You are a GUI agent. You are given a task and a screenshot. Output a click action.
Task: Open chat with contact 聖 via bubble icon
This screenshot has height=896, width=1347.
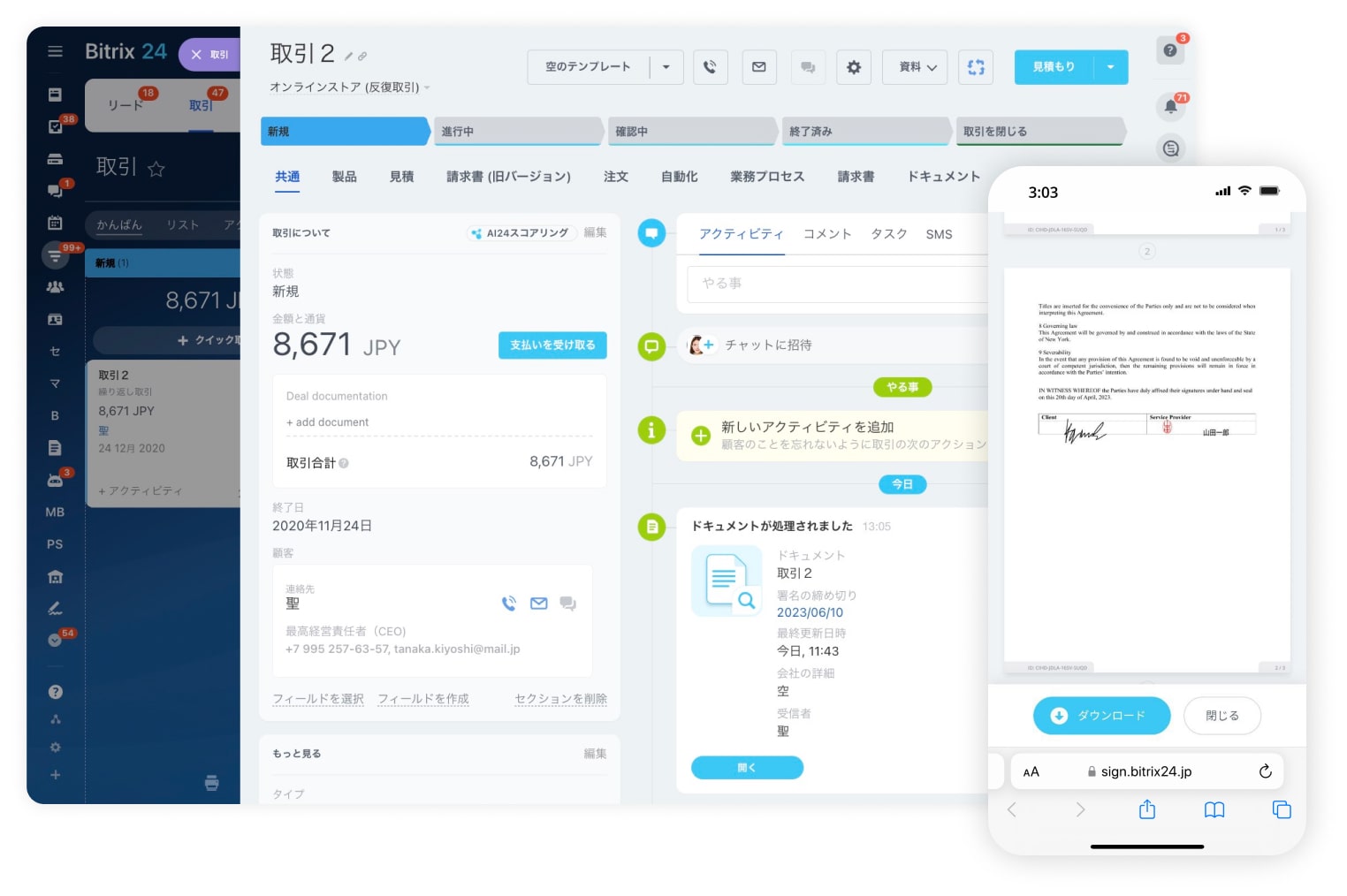pos(568,604)
